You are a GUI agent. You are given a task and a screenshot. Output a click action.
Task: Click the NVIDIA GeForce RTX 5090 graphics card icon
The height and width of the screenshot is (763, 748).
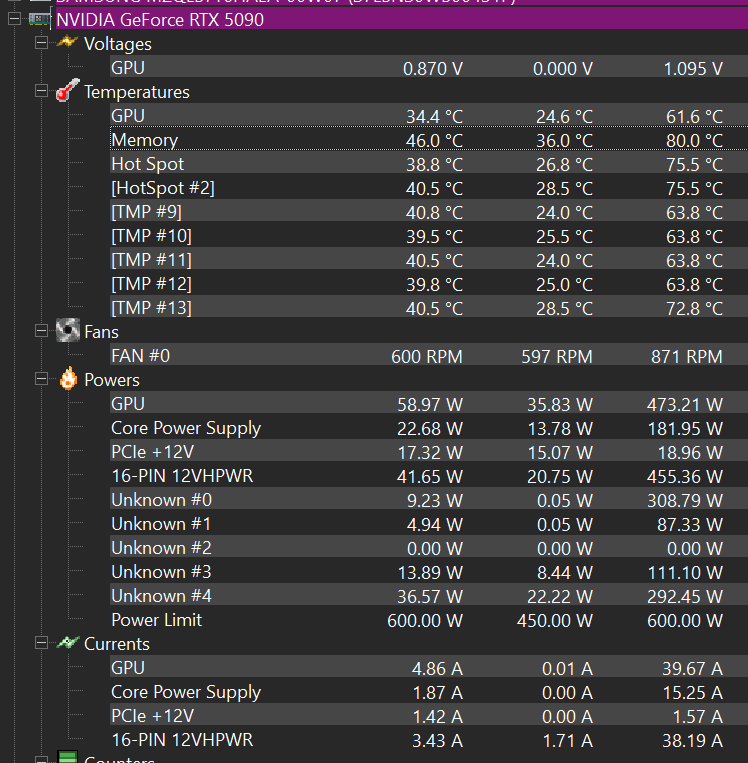point(39,19)
